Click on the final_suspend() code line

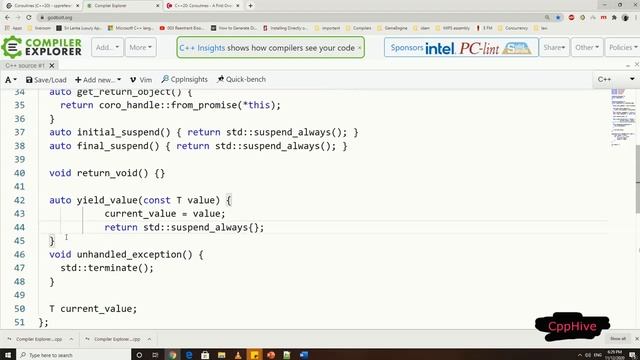pos(198,146)
